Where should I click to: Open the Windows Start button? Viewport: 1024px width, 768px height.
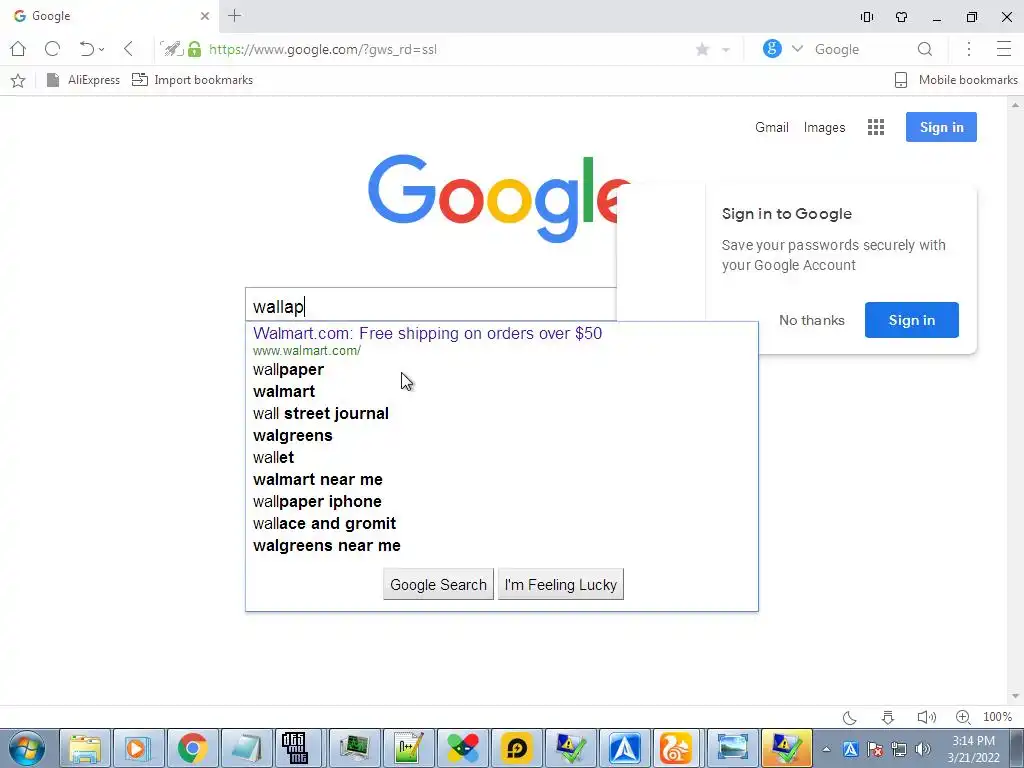27,748
